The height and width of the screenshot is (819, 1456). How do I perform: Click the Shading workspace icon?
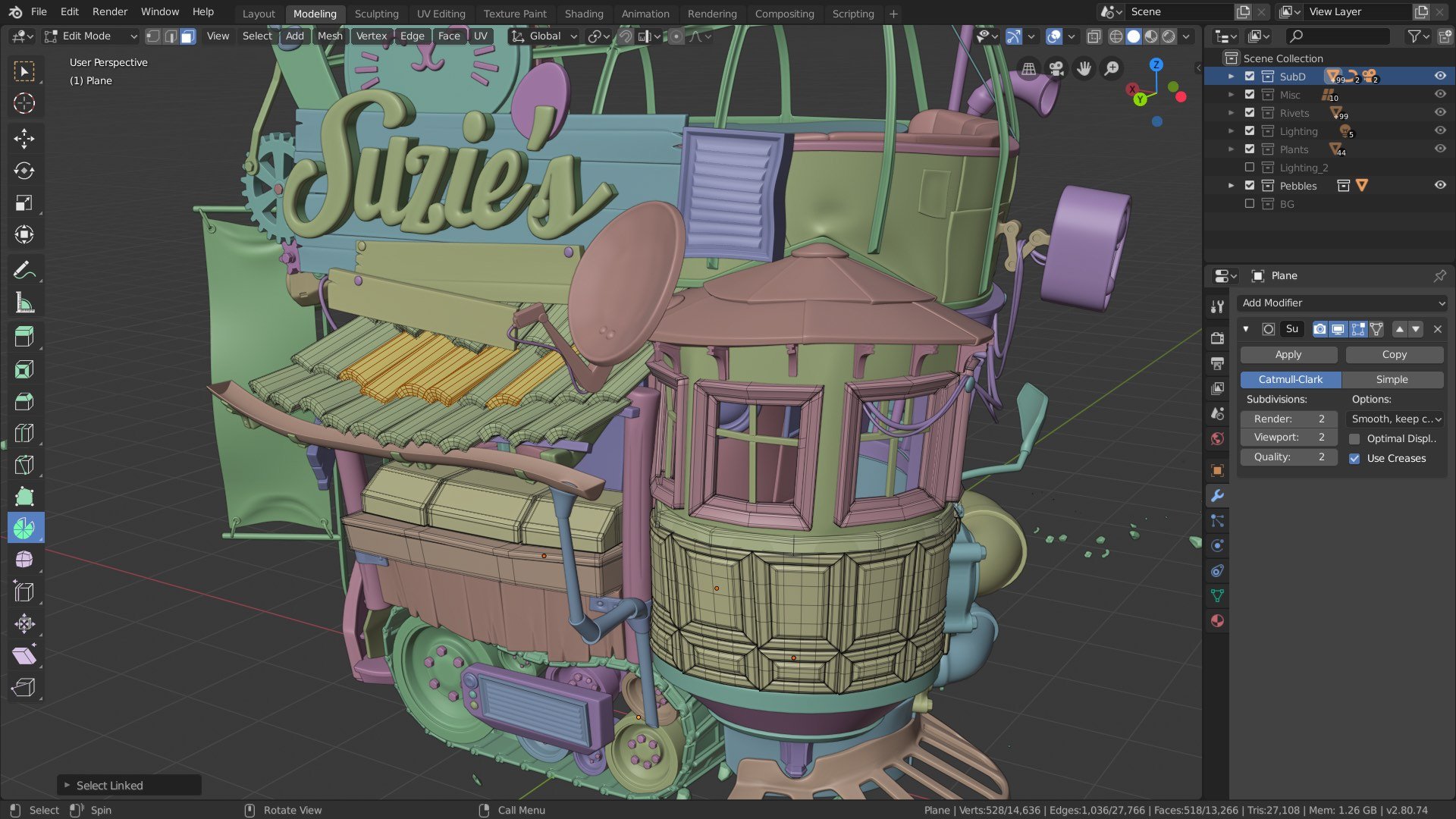tap(583, 13)
